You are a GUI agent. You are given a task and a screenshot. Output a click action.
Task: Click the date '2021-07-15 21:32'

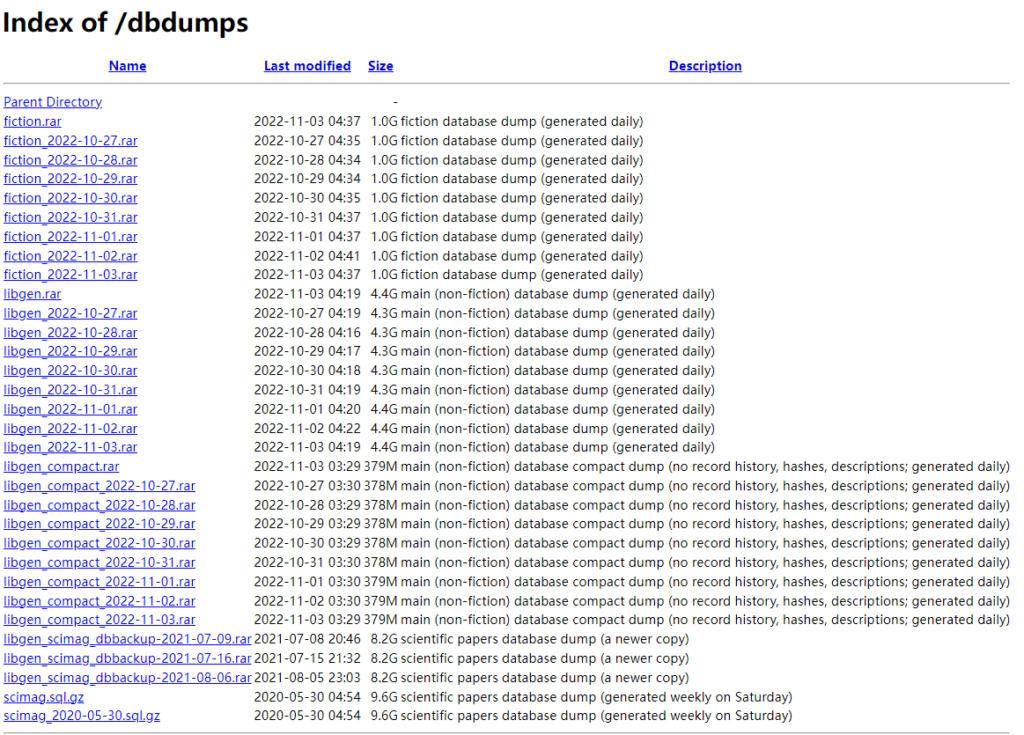tap(307, 659)
